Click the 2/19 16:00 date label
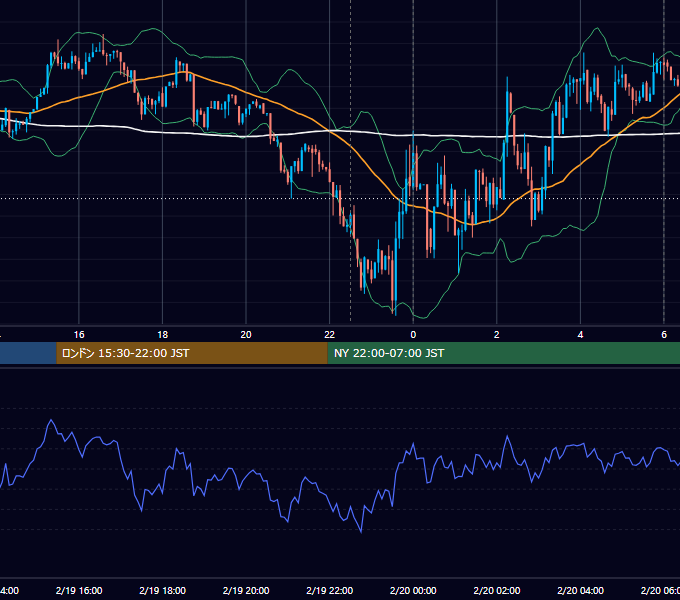Image resolution: width=680 pixels, height=600 pixels. click(x=79, y=590)
